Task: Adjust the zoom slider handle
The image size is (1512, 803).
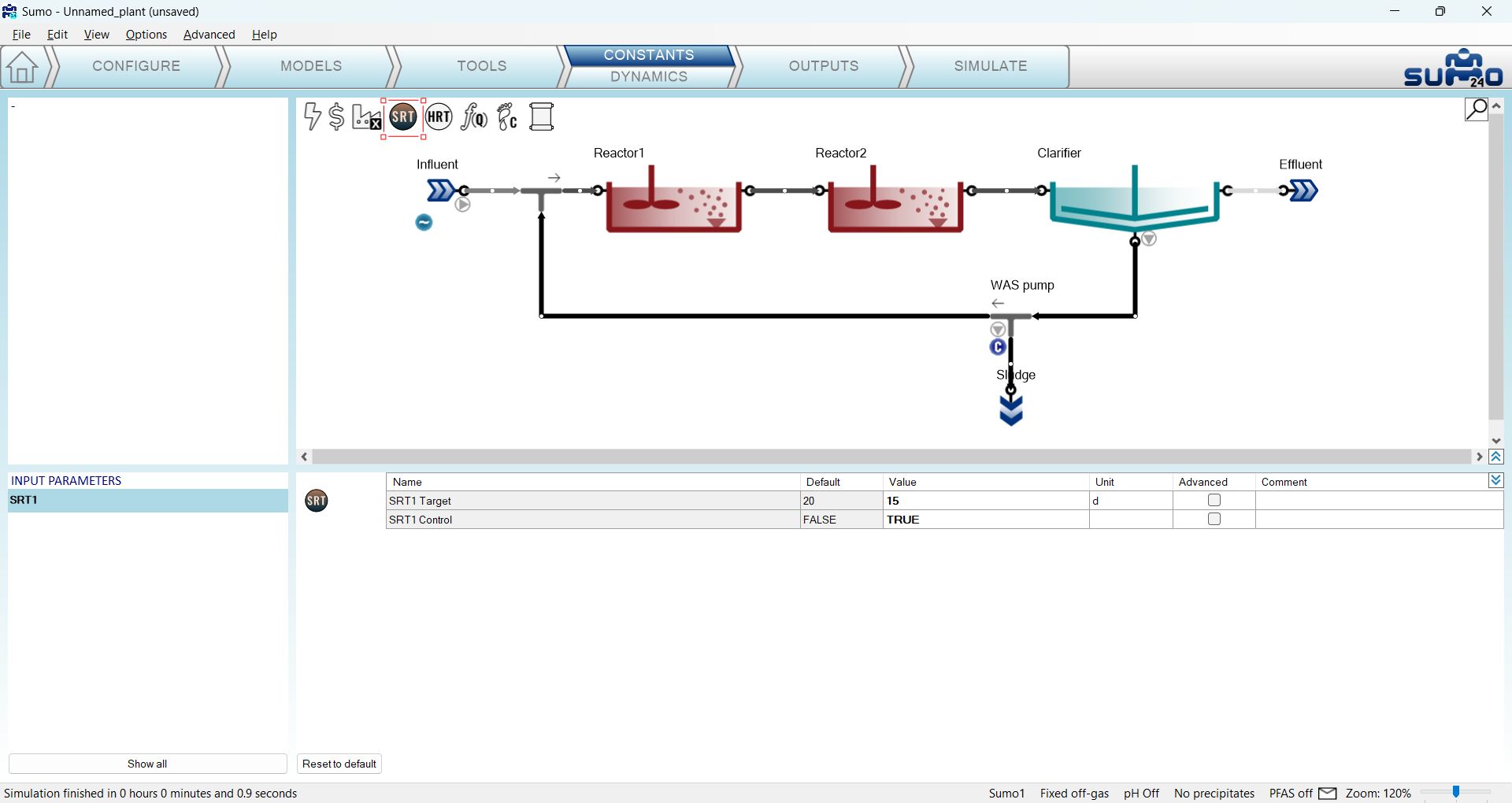Action: 1456,793
